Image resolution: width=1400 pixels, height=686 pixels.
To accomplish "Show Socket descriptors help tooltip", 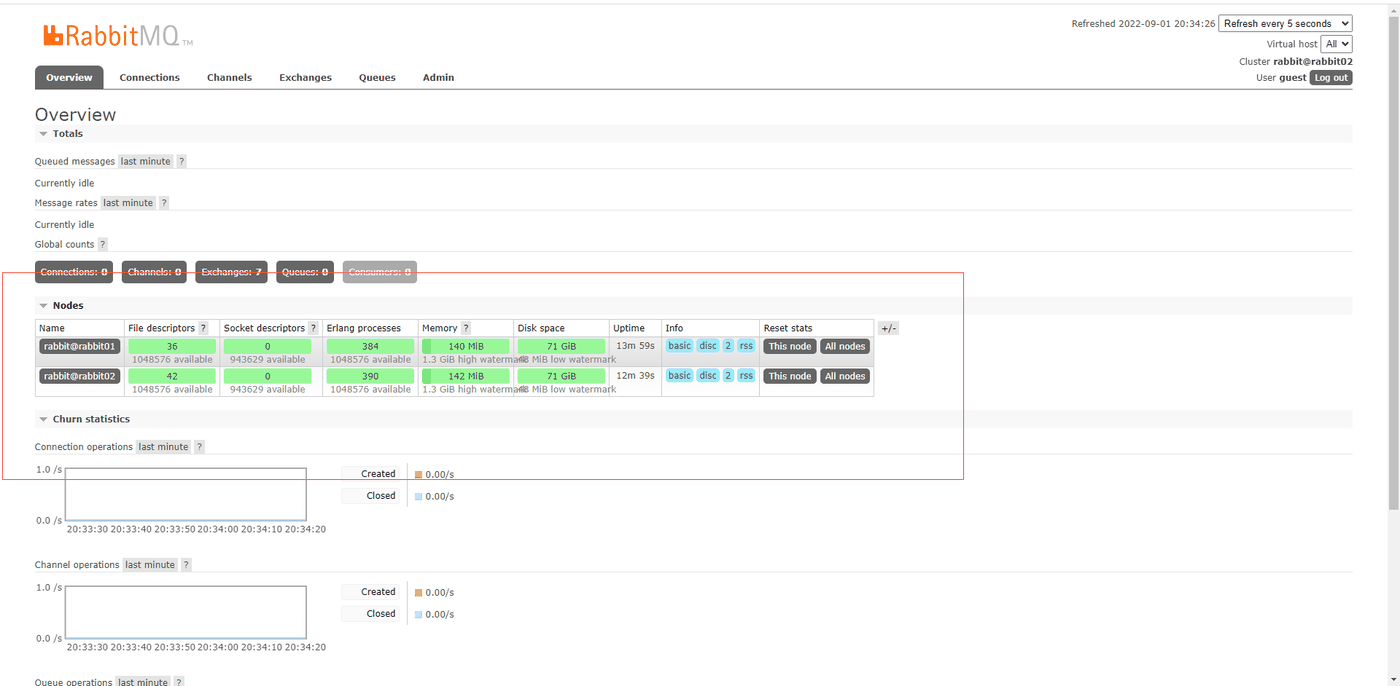I will click(313, 328).
